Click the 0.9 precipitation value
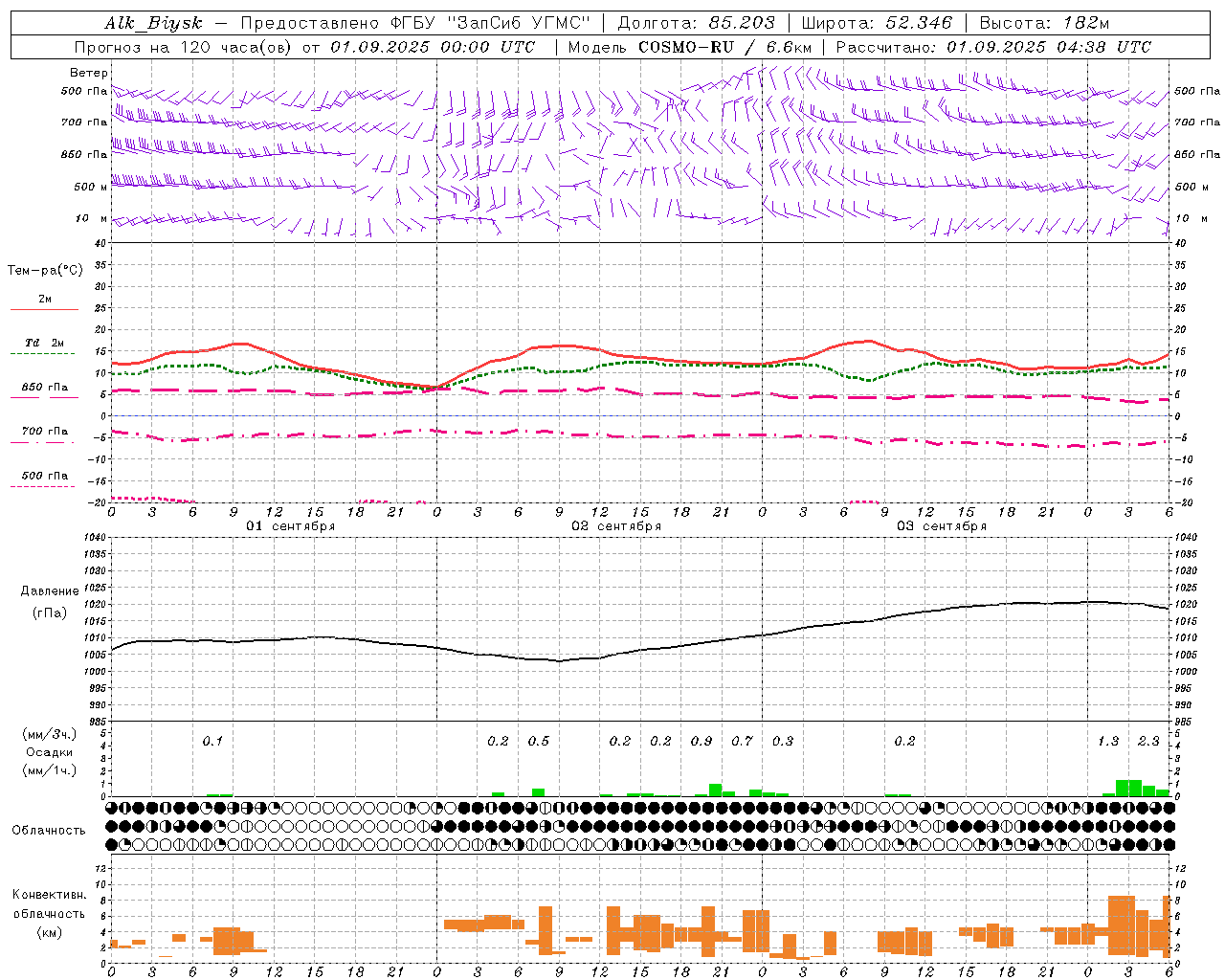 [x=702, y=741]
